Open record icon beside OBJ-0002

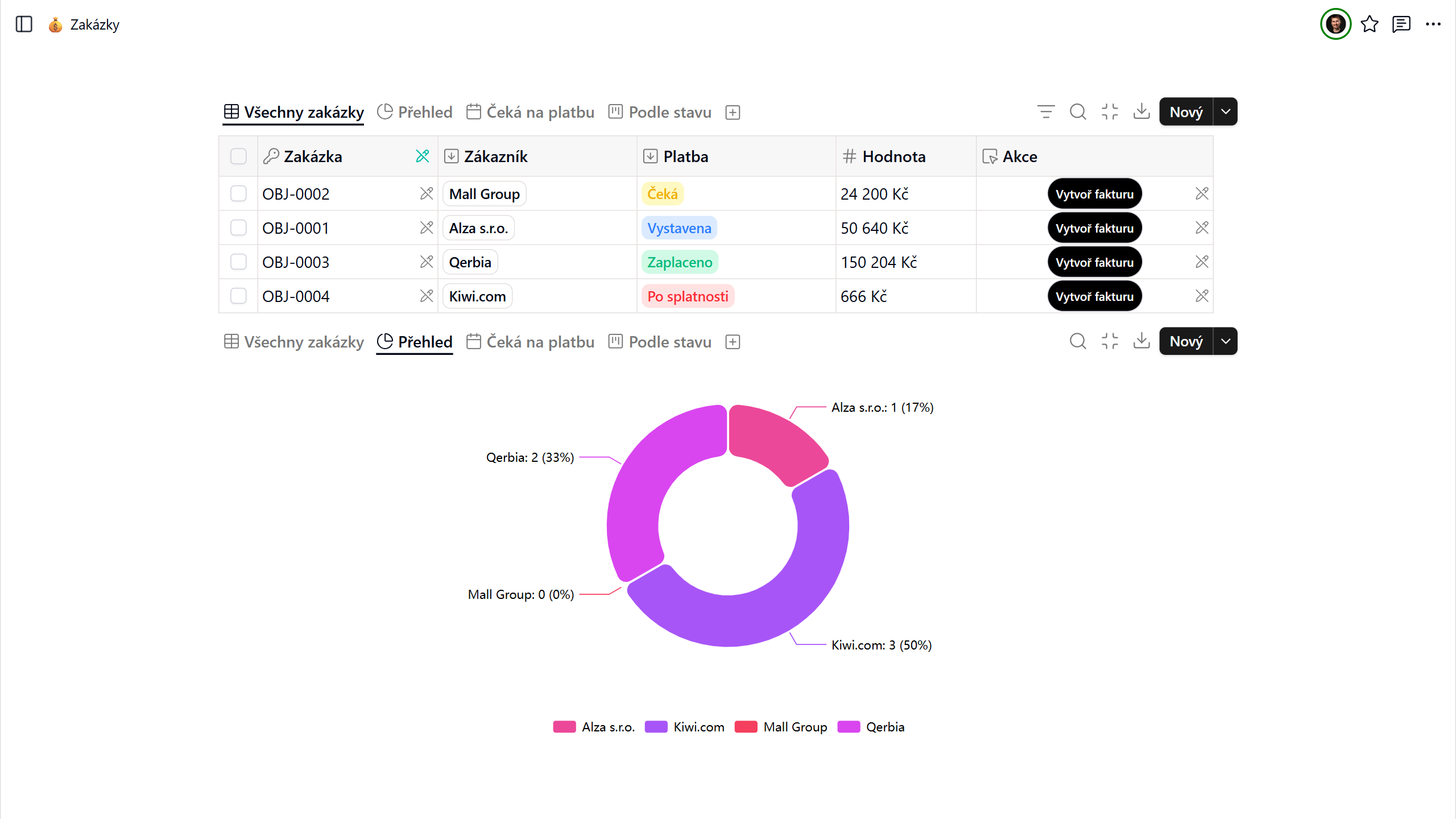pyautogui.click(x=427, y=194)
